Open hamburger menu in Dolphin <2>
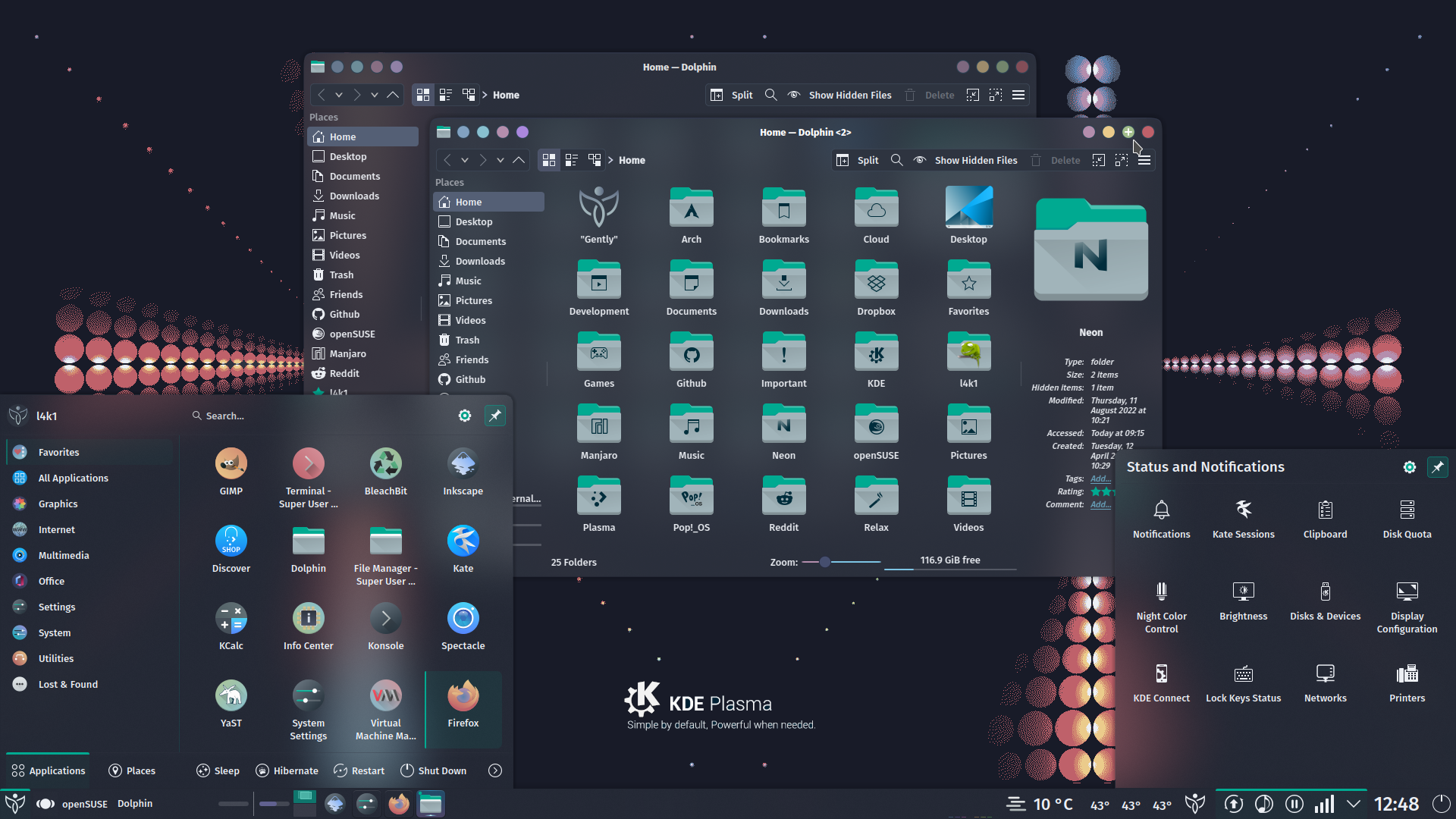The image size is (1456, 819). (1144, 160)
